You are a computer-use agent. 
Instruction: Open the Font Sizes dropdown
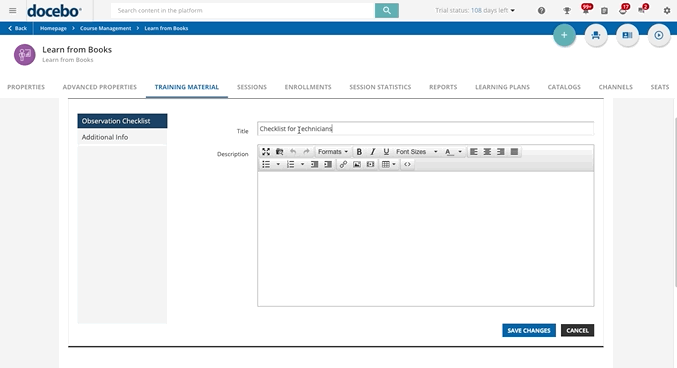click(x=417, y=152)
